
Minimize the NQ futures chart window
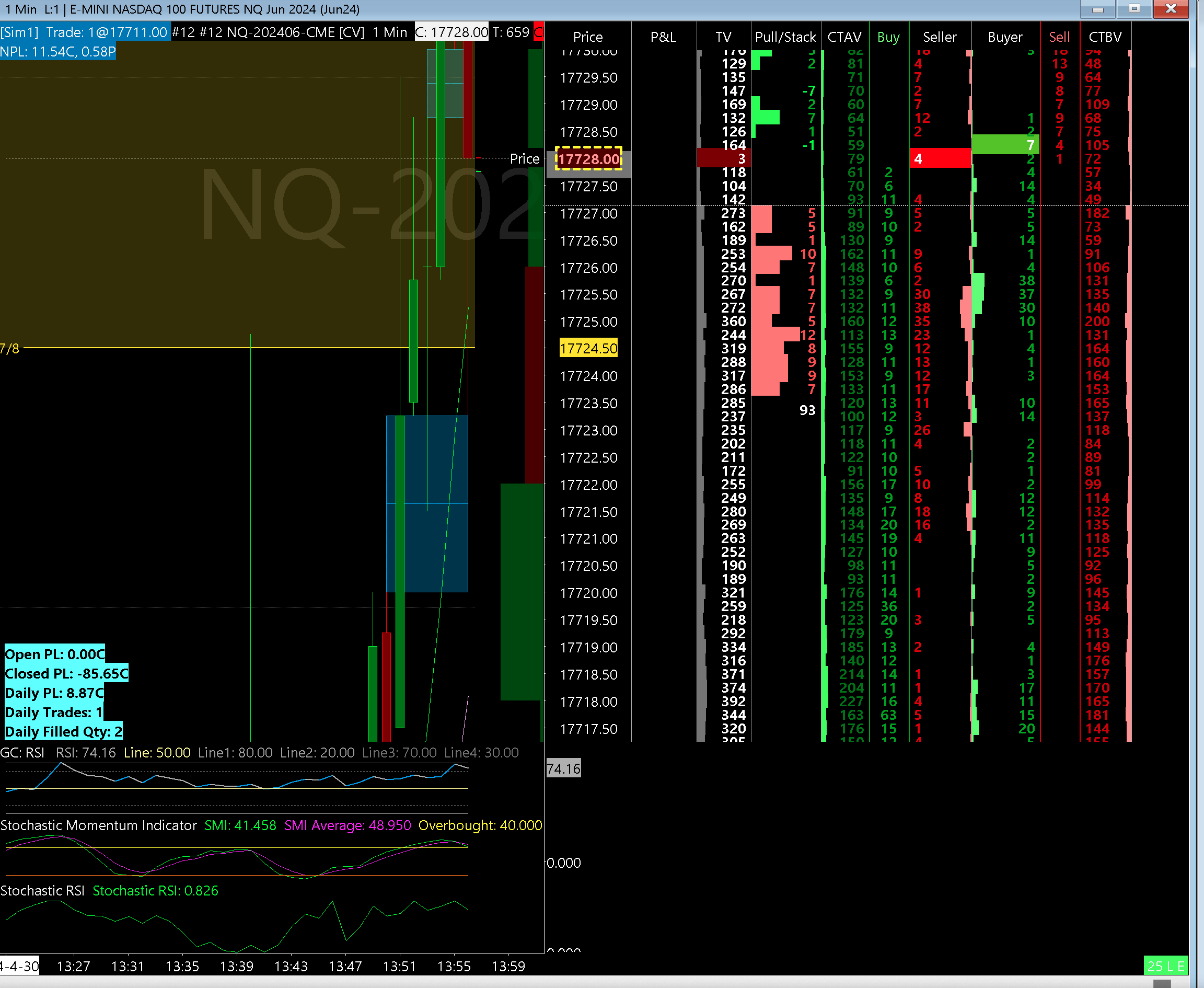(1097, 9)
